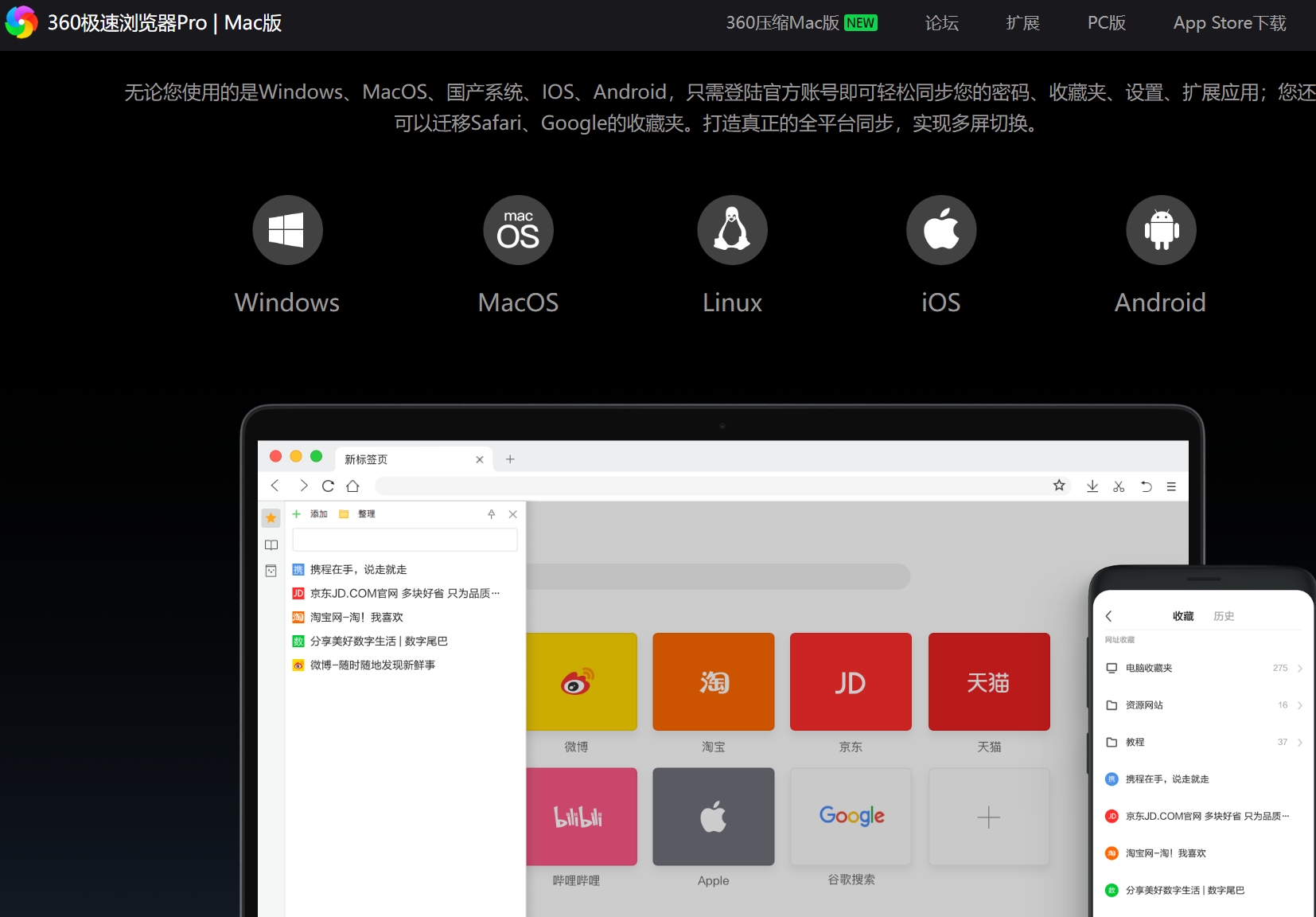The height and width of the screenshot is (917, 1316).
Task: Click the Windows platform icon
Action: point(287,230)
